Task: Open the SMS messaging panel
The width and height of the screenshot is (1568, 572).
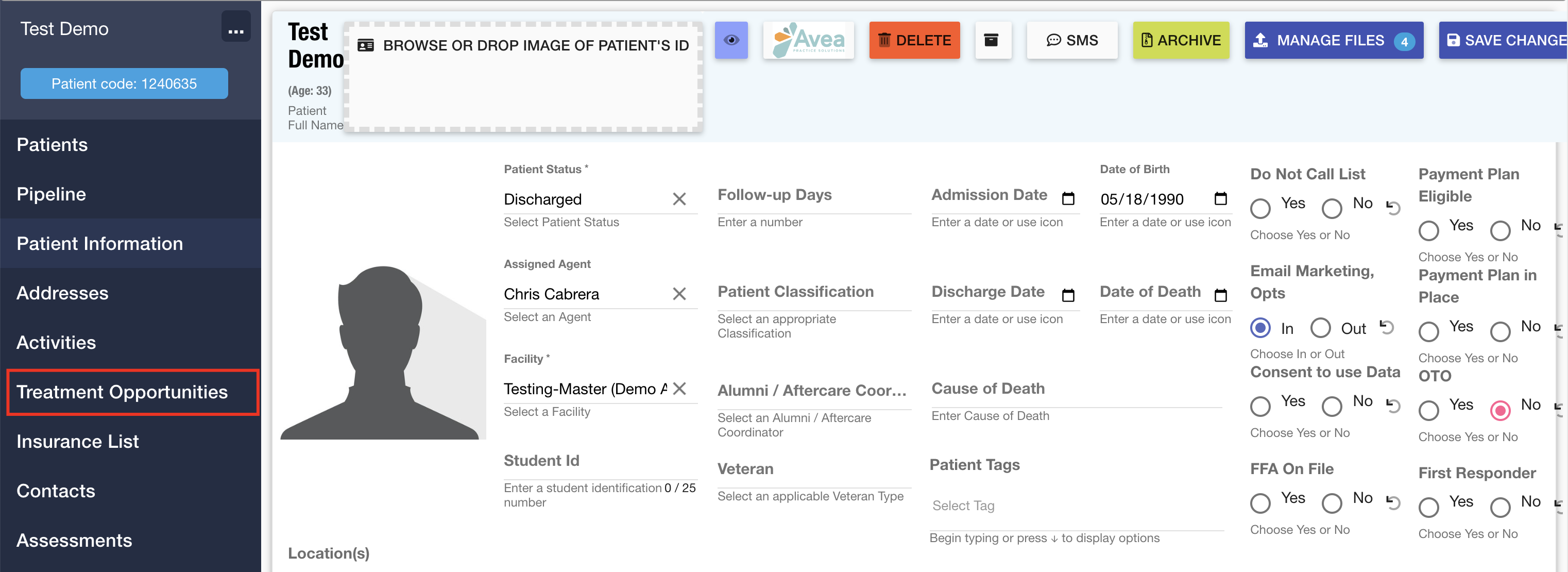Action: pos(1072,40)
